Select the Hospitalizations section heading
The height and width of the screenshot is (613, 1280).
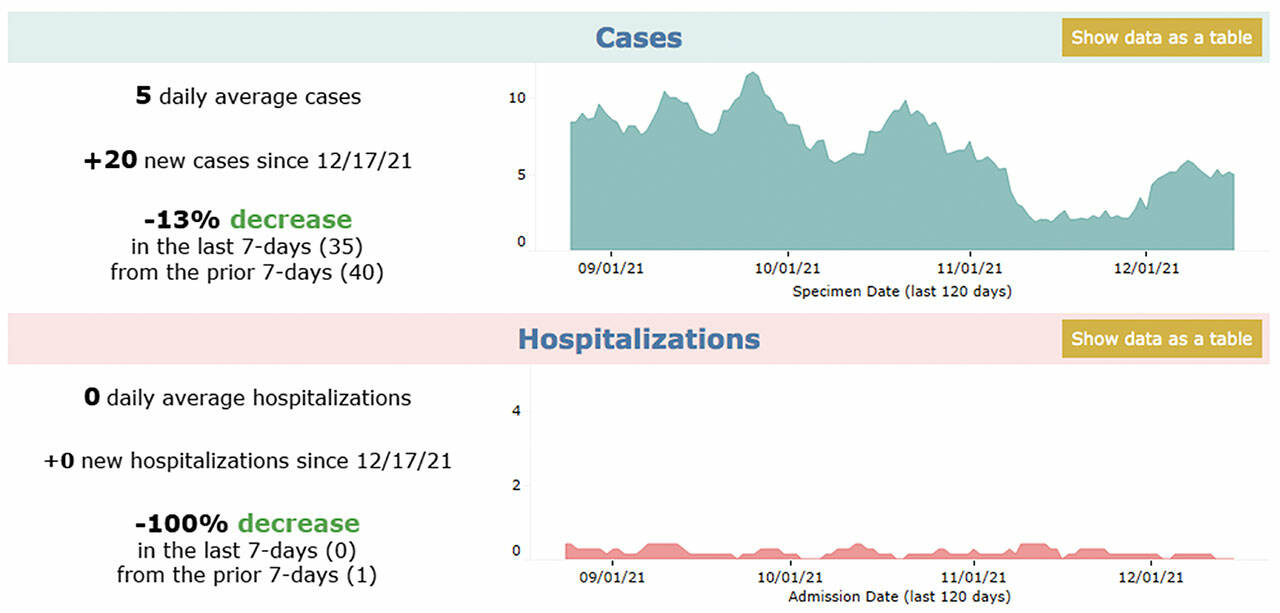click(638, 339)
